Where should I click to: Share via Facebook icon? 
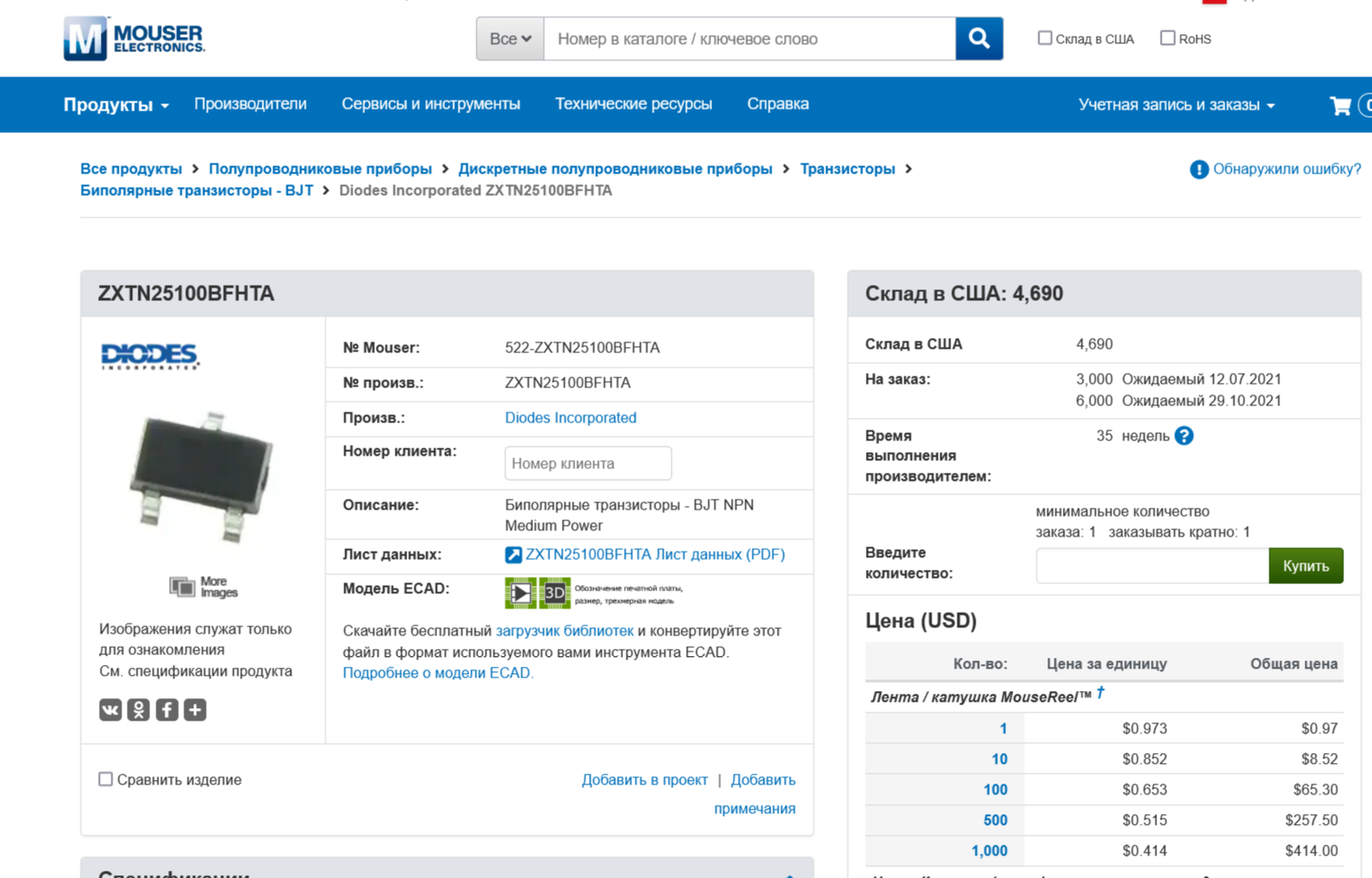click(167, 710)
